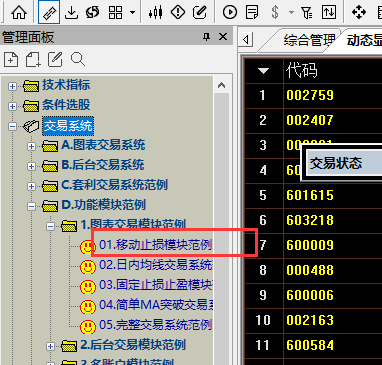Click the Home icon in toolbar
Image resolution: width=382 pixels, height=365 pixels.
(x=19, y=12)
